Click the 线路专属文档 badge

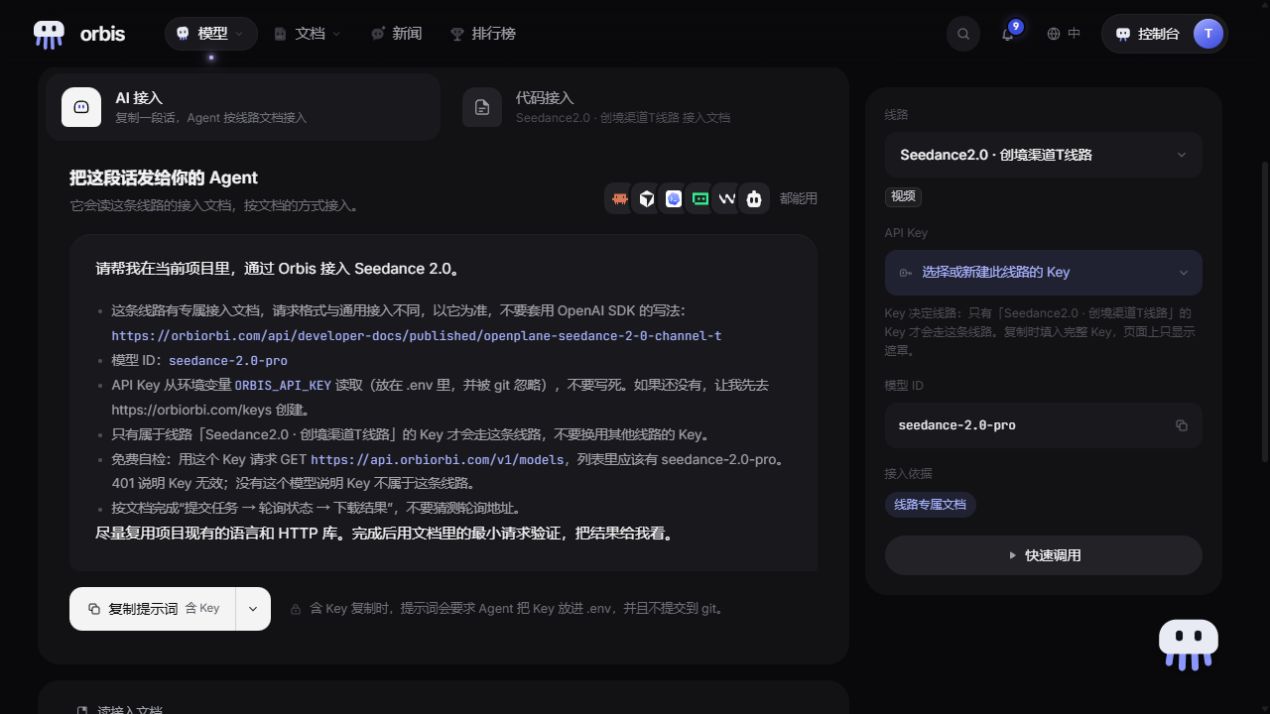click(930, 505)
